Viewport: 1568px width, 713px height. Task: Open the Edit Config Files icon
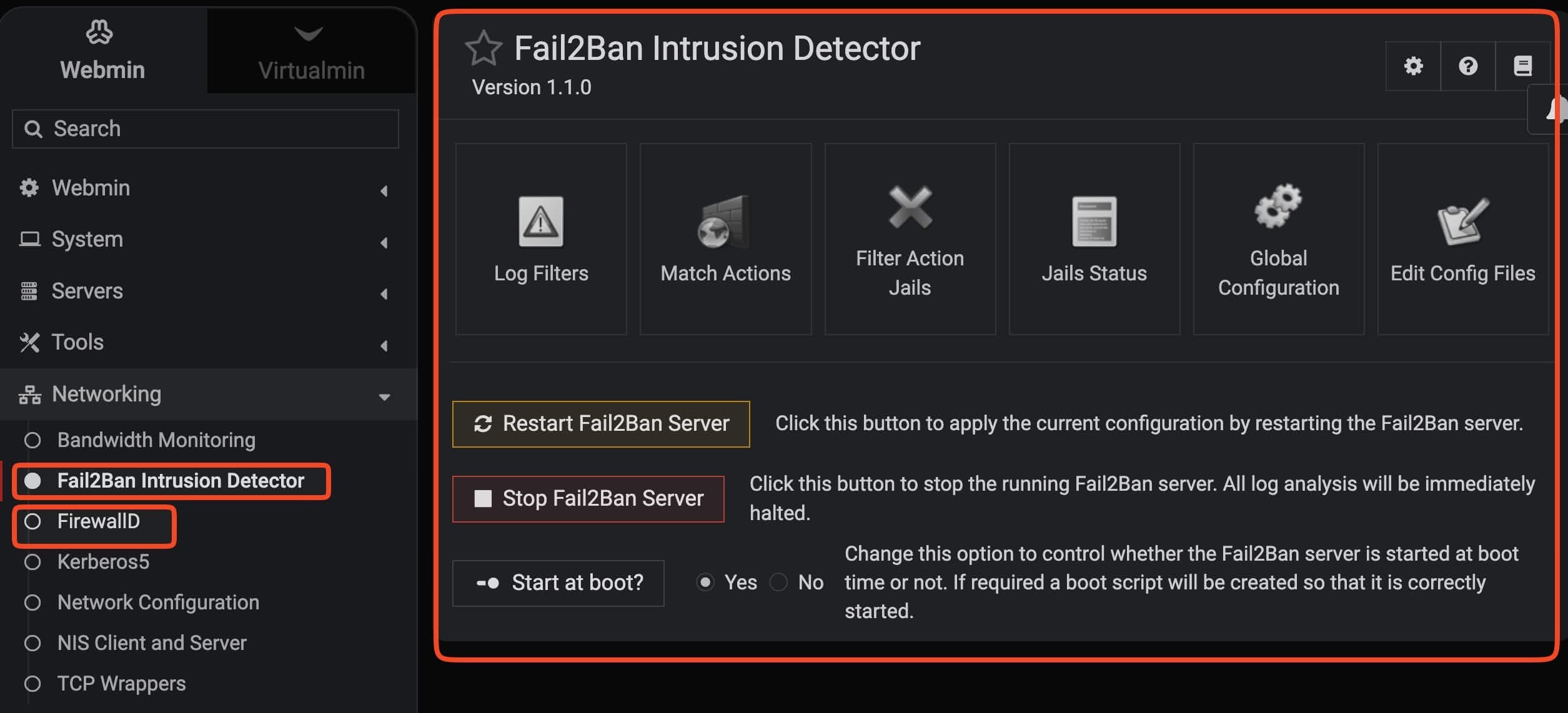1462,222
